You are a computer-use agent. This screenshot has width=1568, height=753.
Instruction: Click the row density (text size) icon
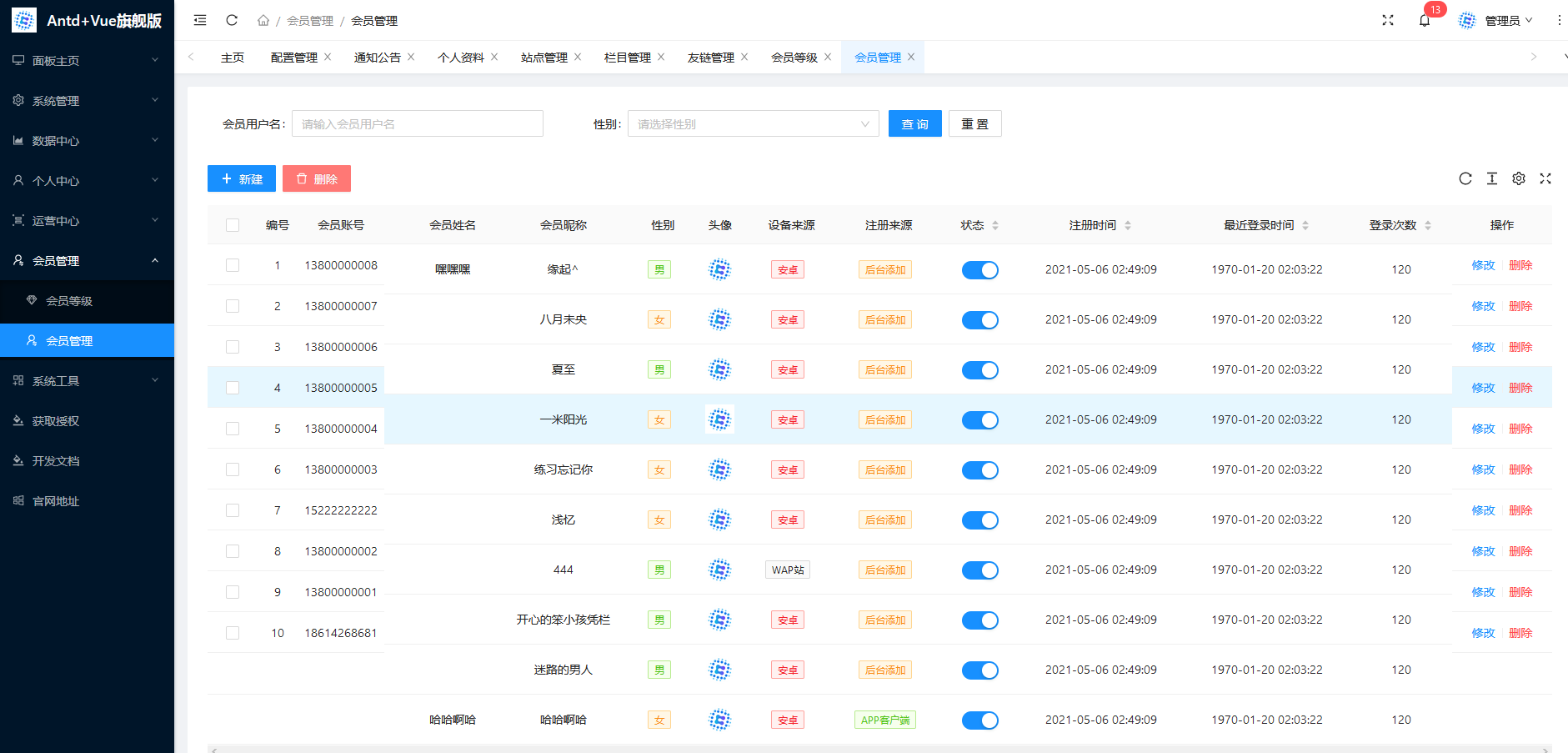click(1492, 178)
